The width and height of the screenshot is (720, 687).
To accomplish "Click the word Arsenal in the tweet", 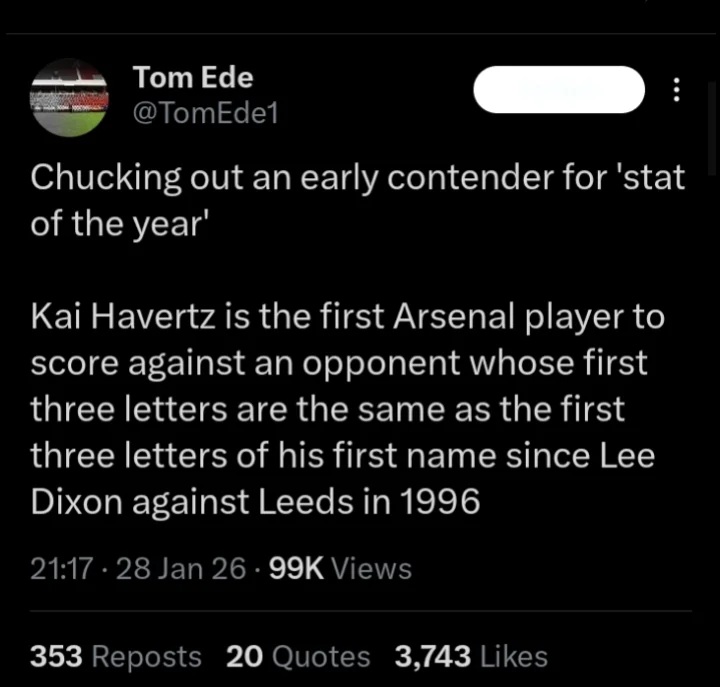I will (453, 317).
